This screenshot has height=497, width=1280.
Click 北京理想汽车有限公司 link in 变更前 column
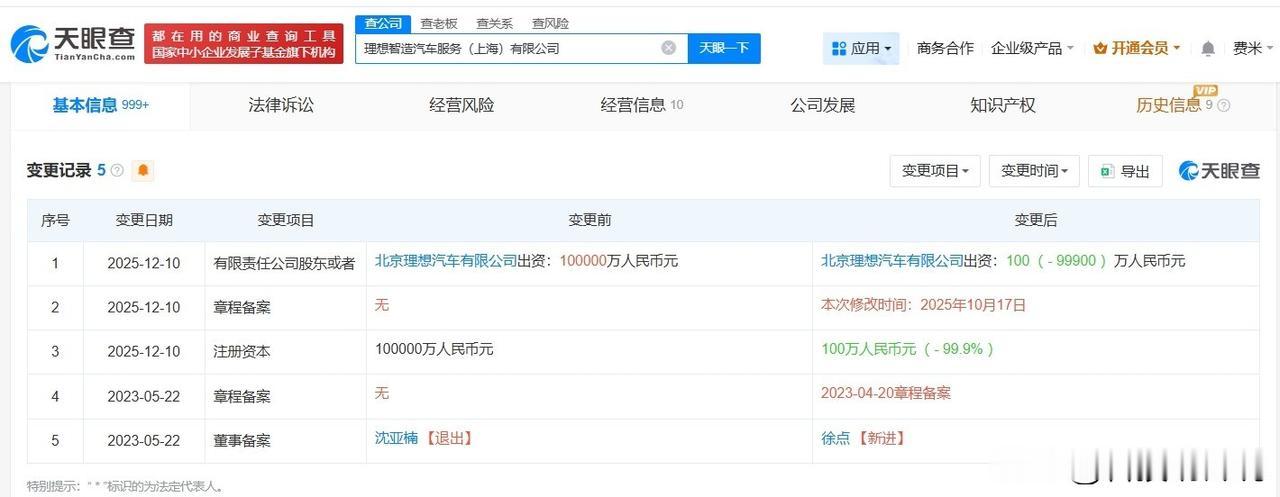pyautogui.click(x=446, y=261)
